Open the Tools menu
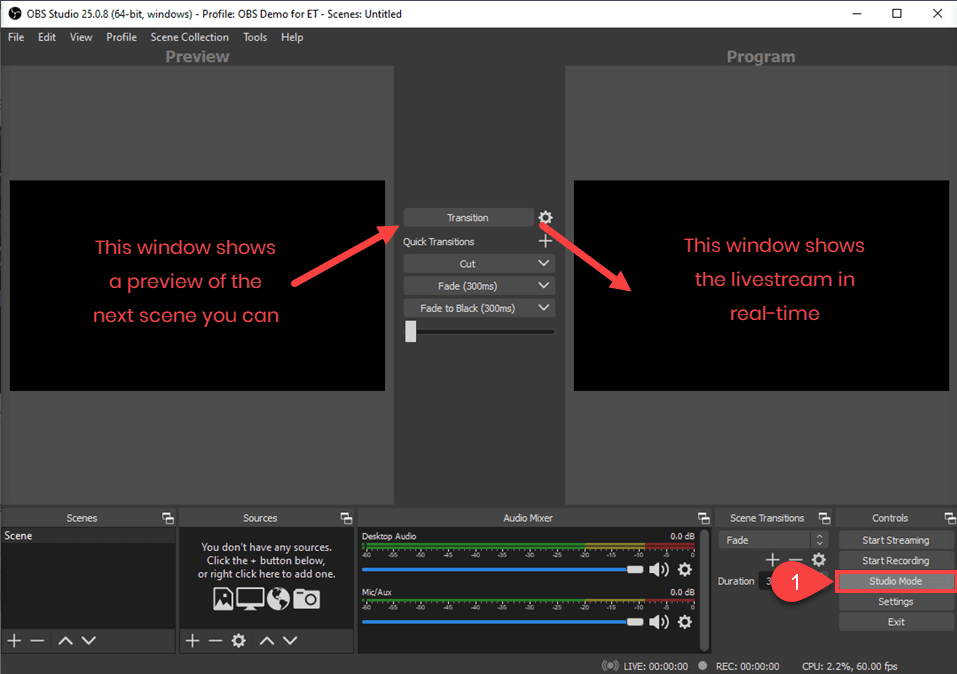Image resolution: width=957 pixels, height=674 pixels. pos(255,37)
